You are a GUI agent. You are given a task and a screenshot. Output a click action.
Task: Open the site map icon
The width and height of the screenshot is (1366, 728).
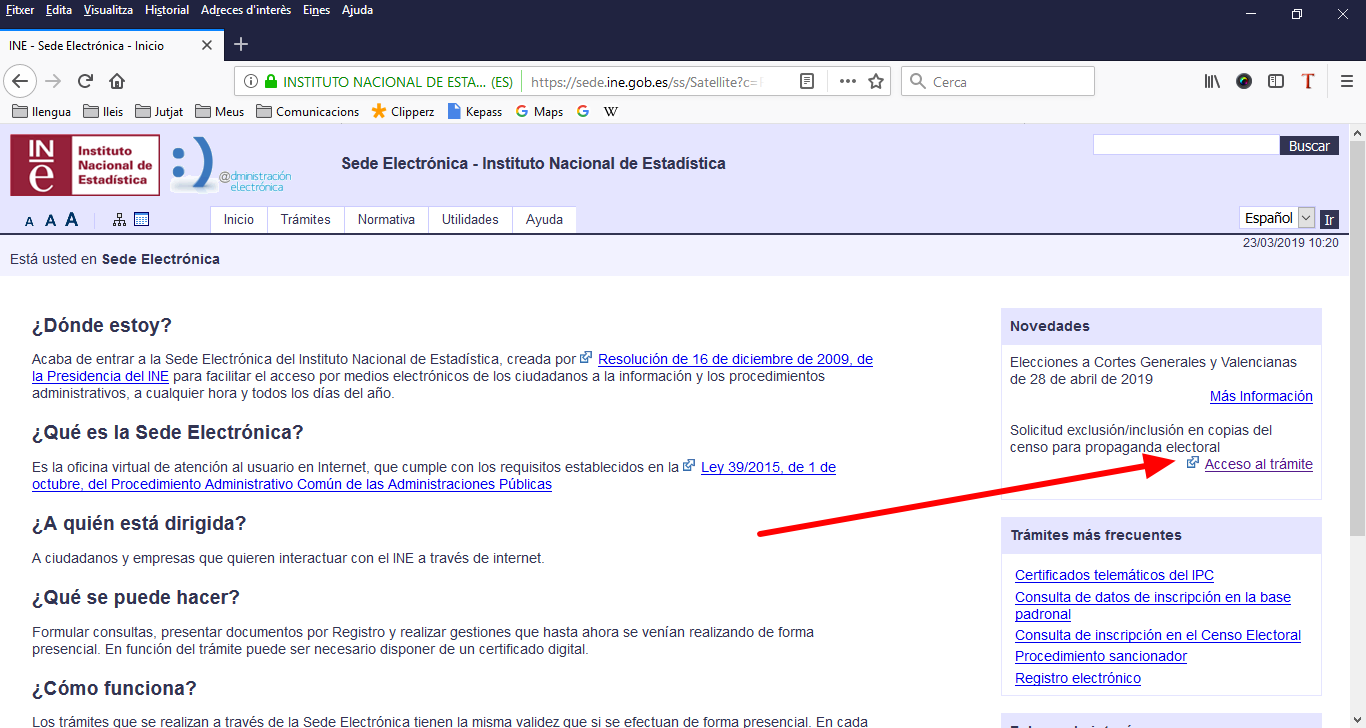click(x=119, y=219)
